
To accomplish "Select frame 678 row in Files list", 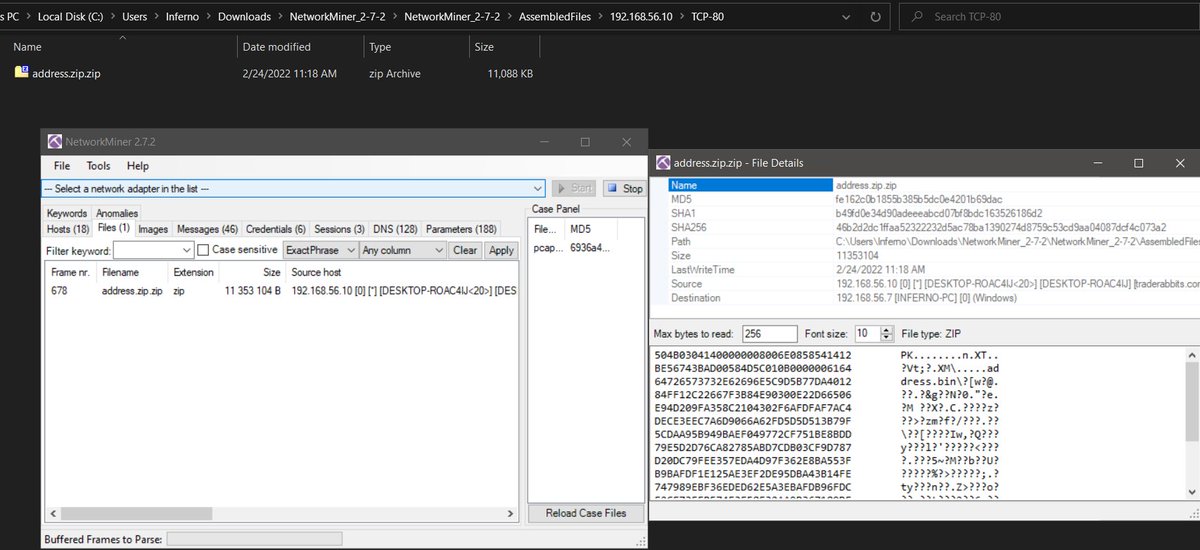I will pyautogui.click(x=281, y=291).
